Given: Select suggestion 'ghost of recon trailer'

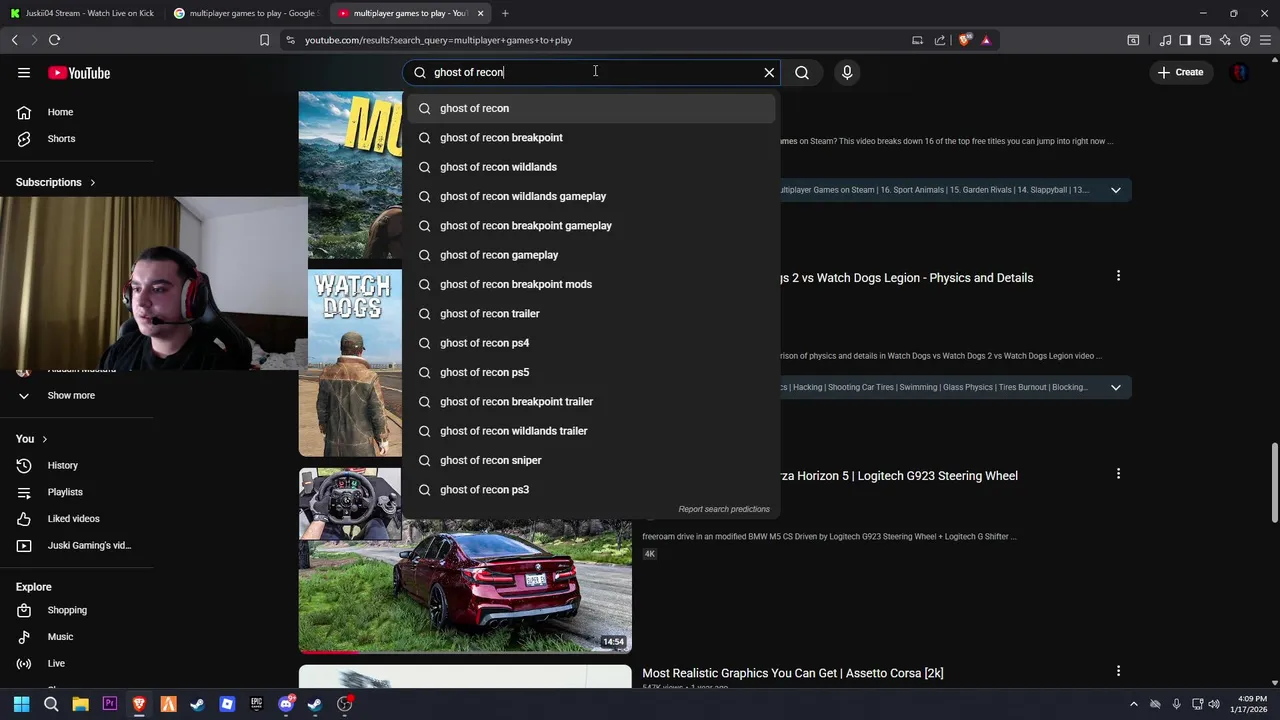Looking at the screenshot, I should tap(590, 314).
